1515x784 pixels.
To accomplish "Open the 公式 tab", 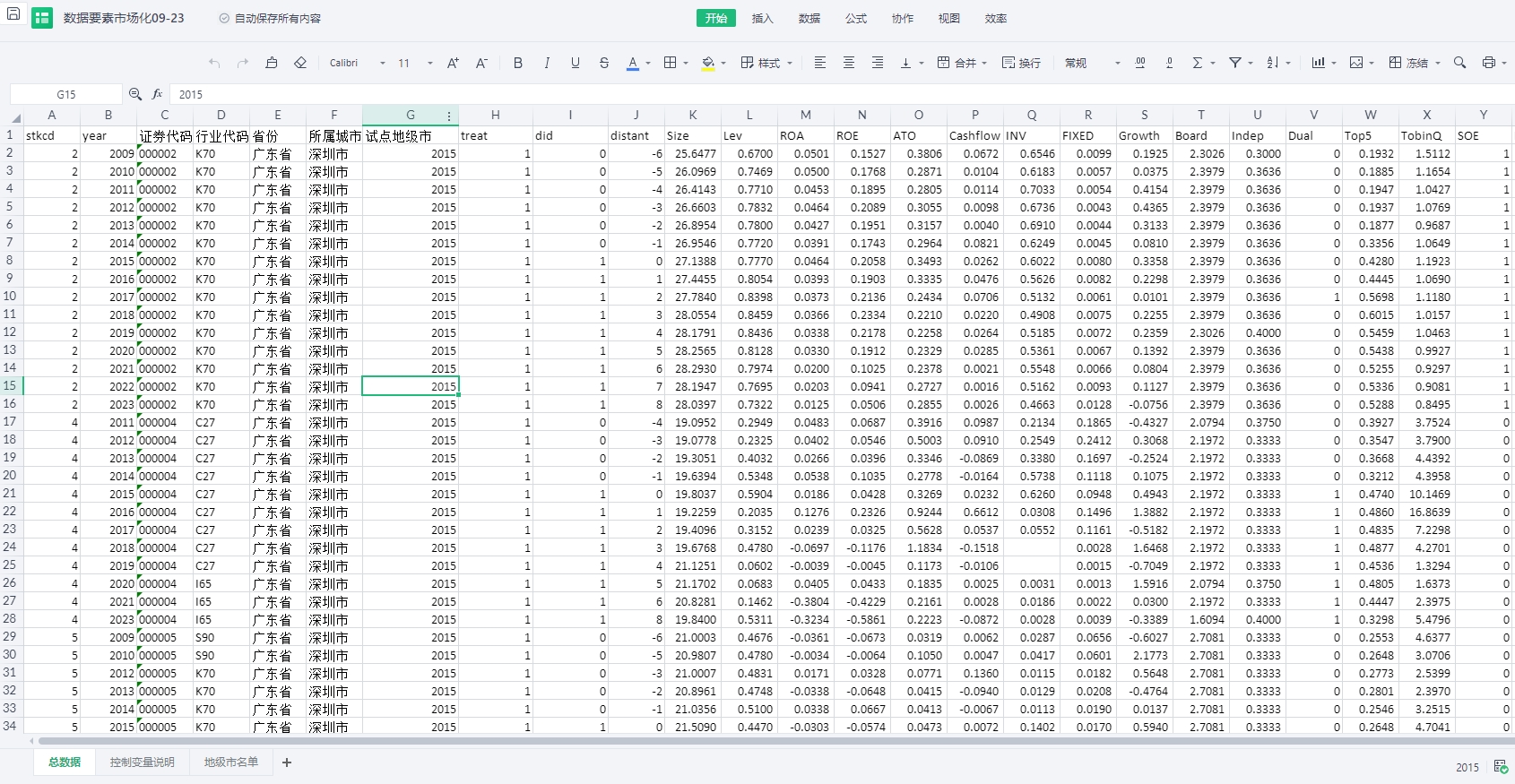I will [x=856, y=18].
